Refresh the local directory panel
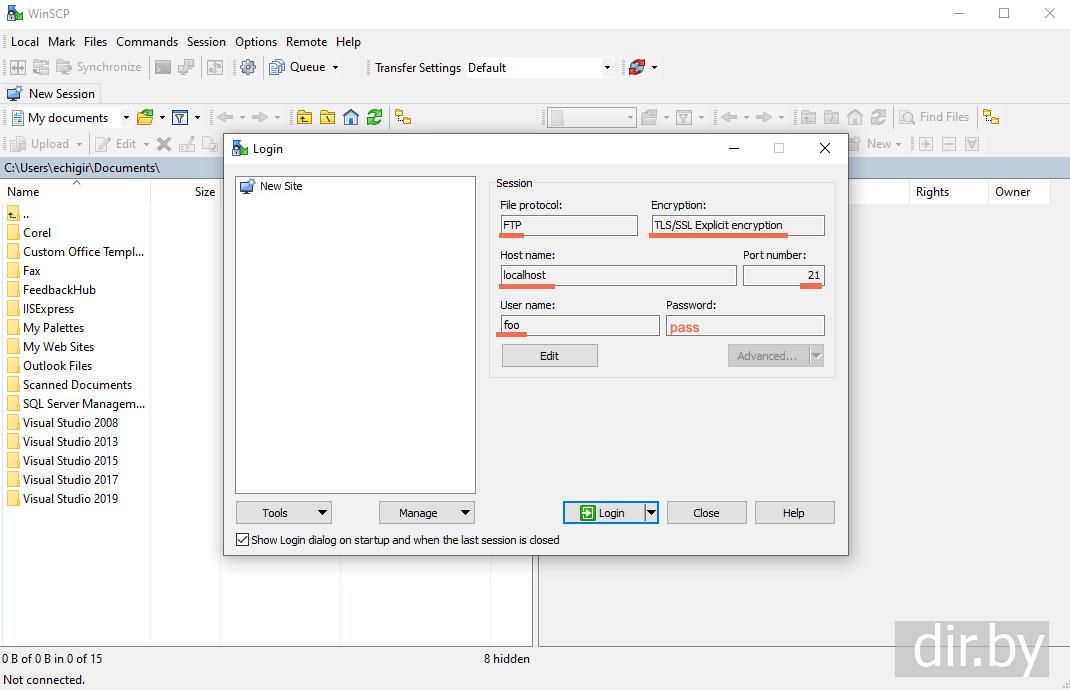 click(x=374, y=117)
